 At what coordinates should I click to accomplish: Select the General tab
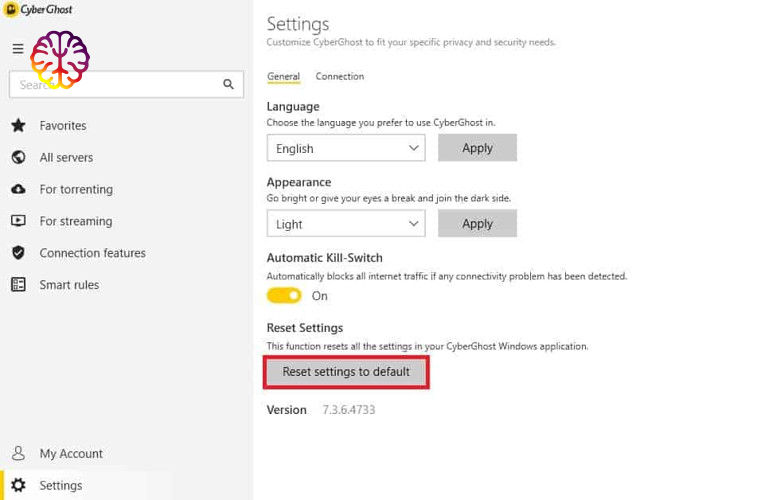[x=283, y=77]
